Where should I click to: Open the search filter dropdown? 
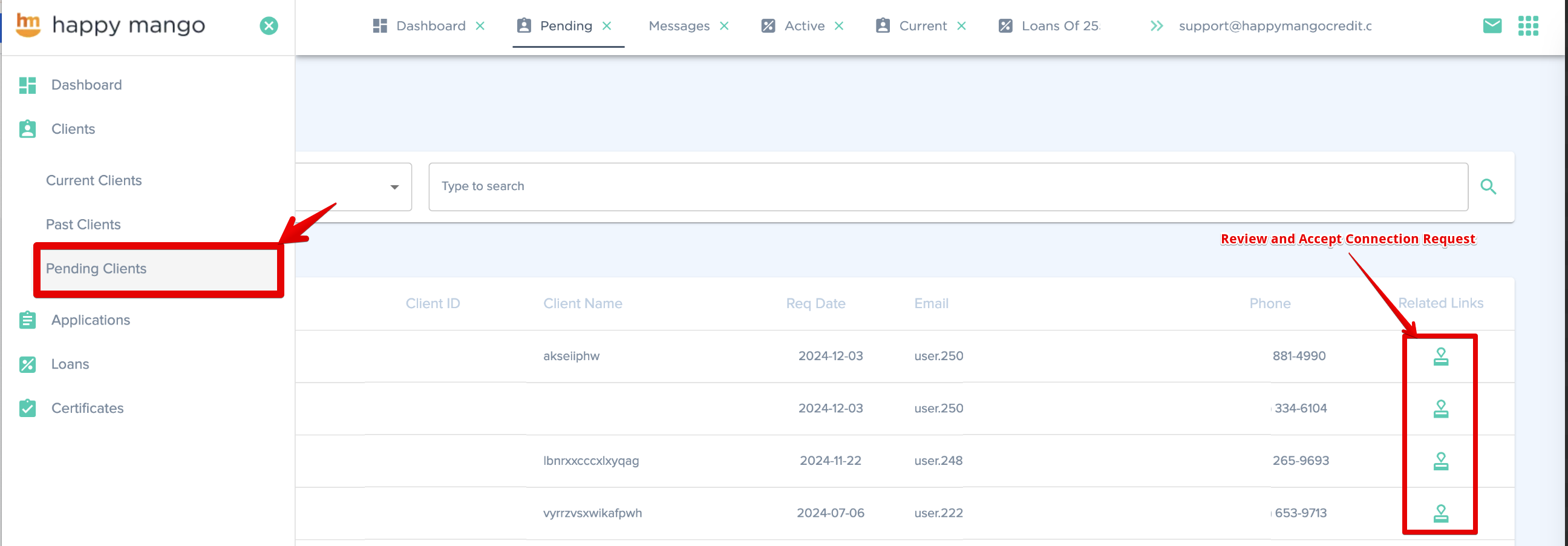[394, 187]
